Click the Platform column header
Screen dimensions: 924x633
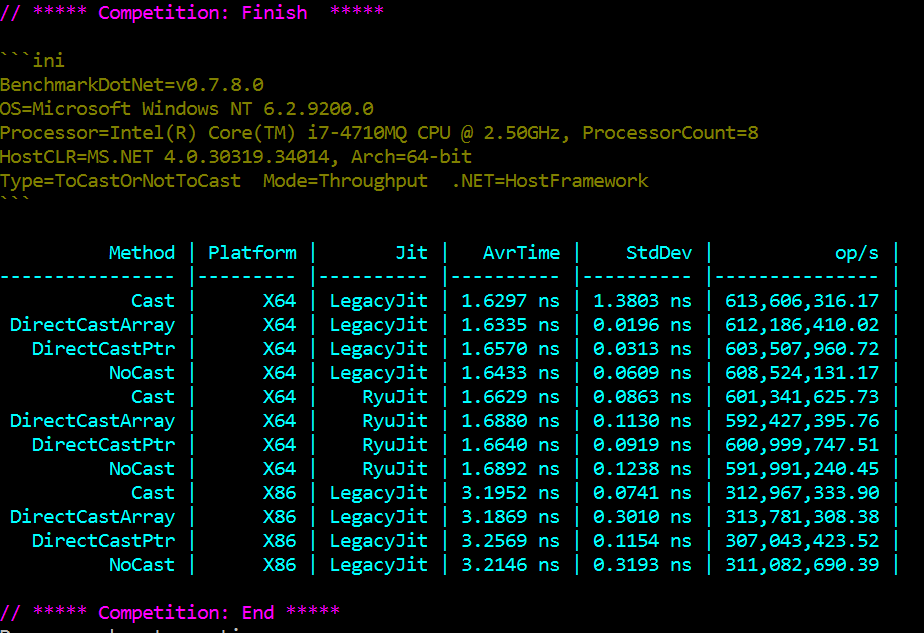(x=252, y=253)
